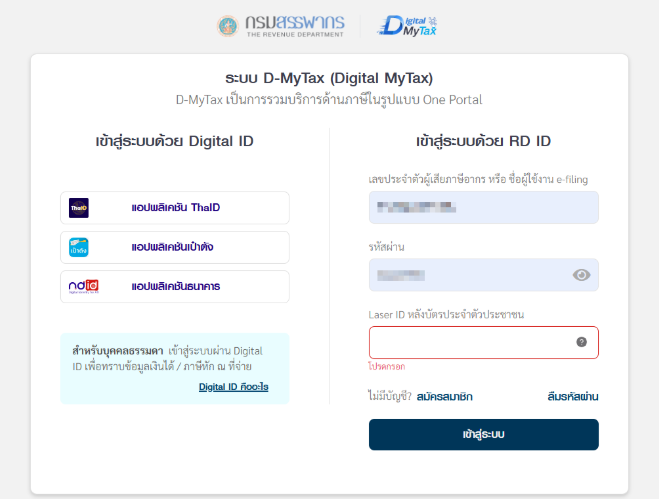
Task: Click the ระบบ D-MyTax (Digital MyTax) heading
Action: [329, 78]
